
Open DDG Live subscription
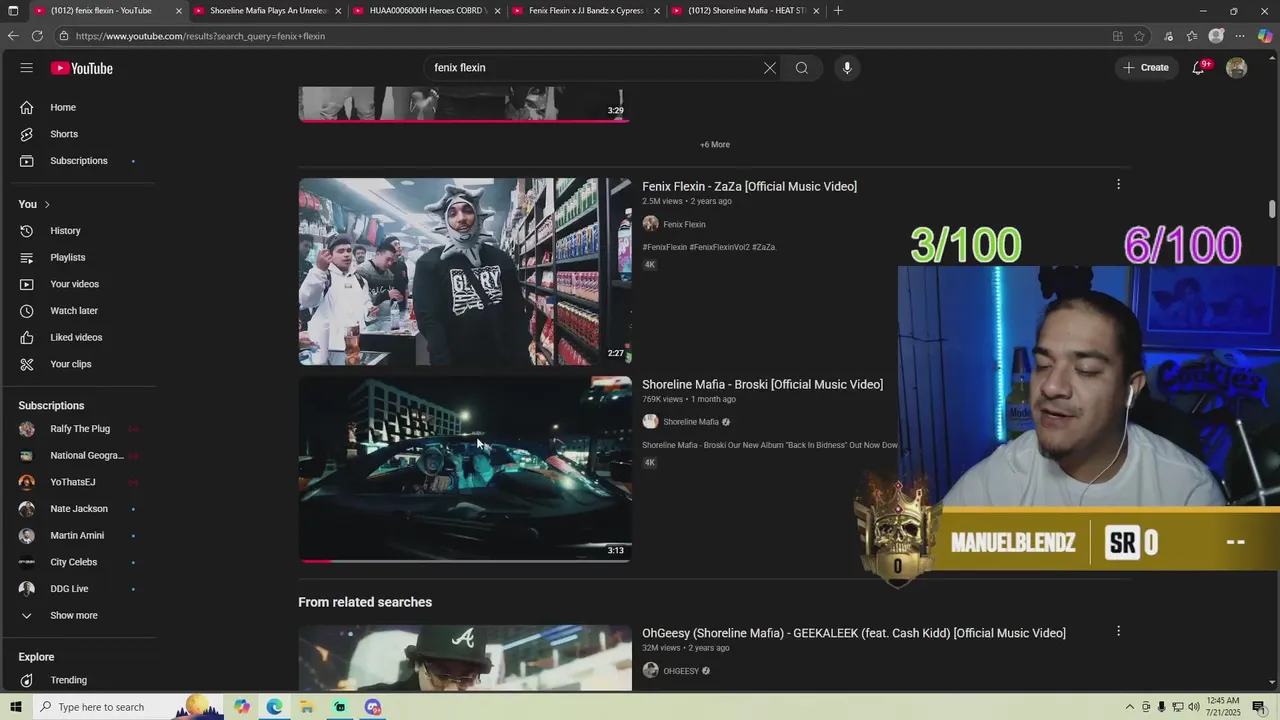pyautogui.click(x=69, y=589)
